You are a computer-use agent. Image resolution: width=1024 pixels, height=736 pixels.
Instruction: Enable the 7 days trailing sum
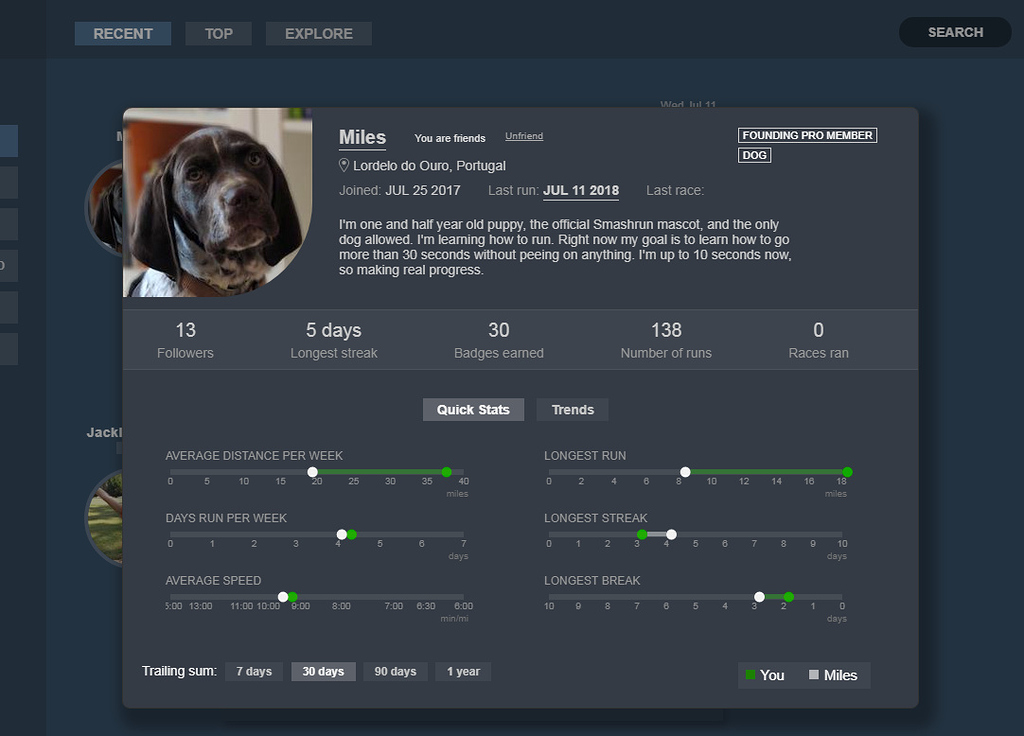253,671
